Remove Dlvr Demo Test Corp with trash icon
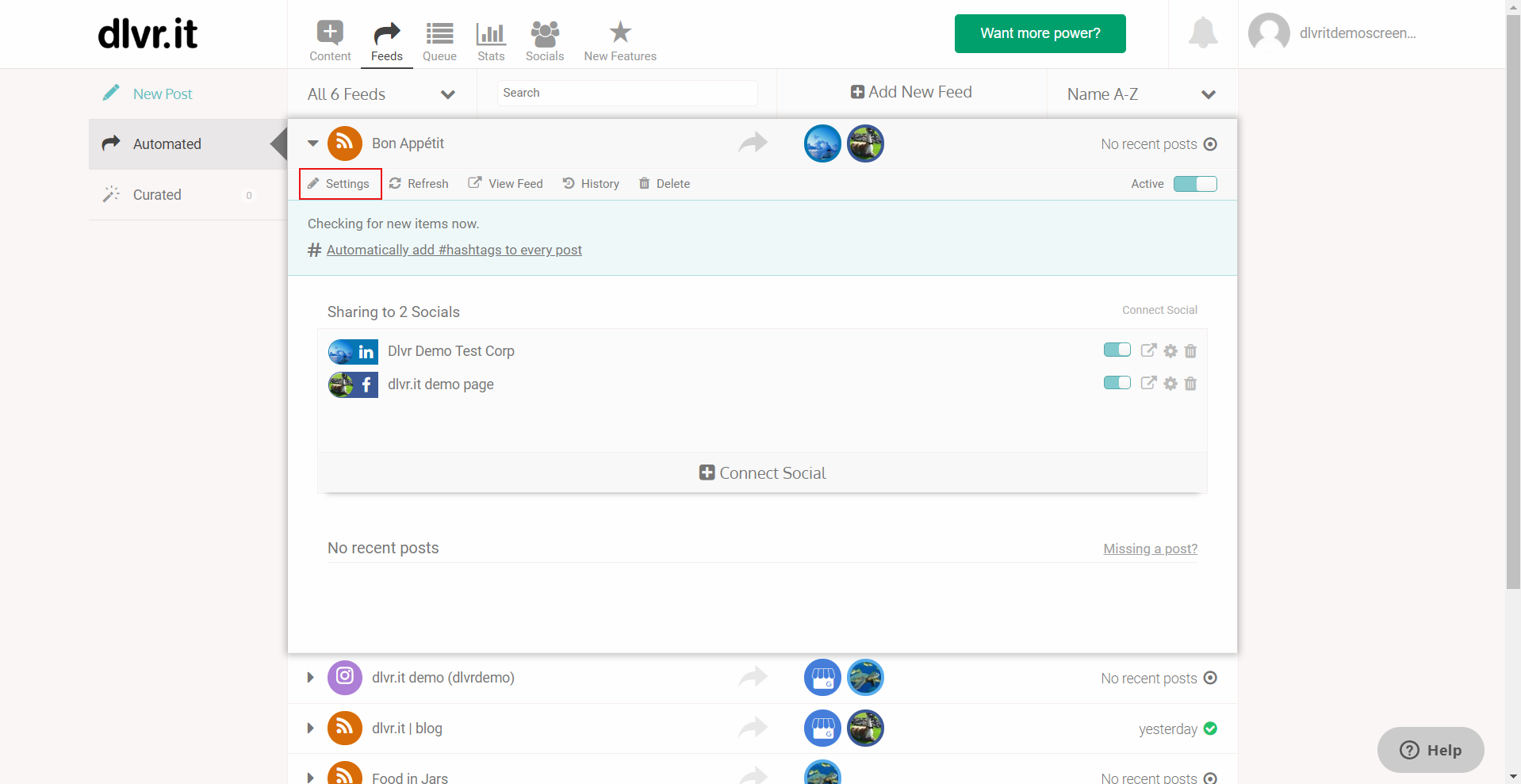 pyautogui.click(x=1190, y=351)
